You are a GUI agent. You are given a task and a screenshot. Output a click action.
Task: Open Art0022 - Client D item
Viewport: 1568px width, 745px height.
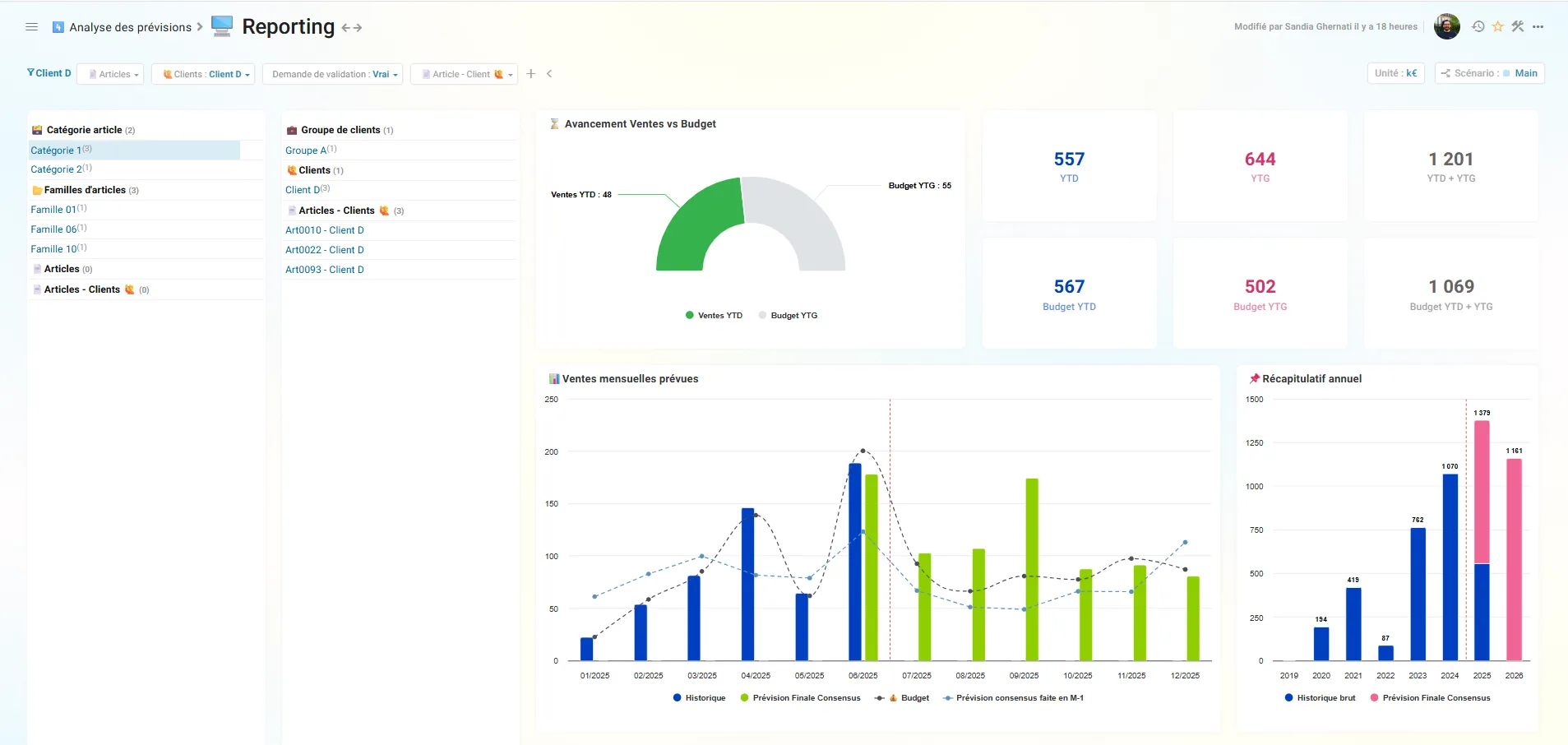[325, 250]
